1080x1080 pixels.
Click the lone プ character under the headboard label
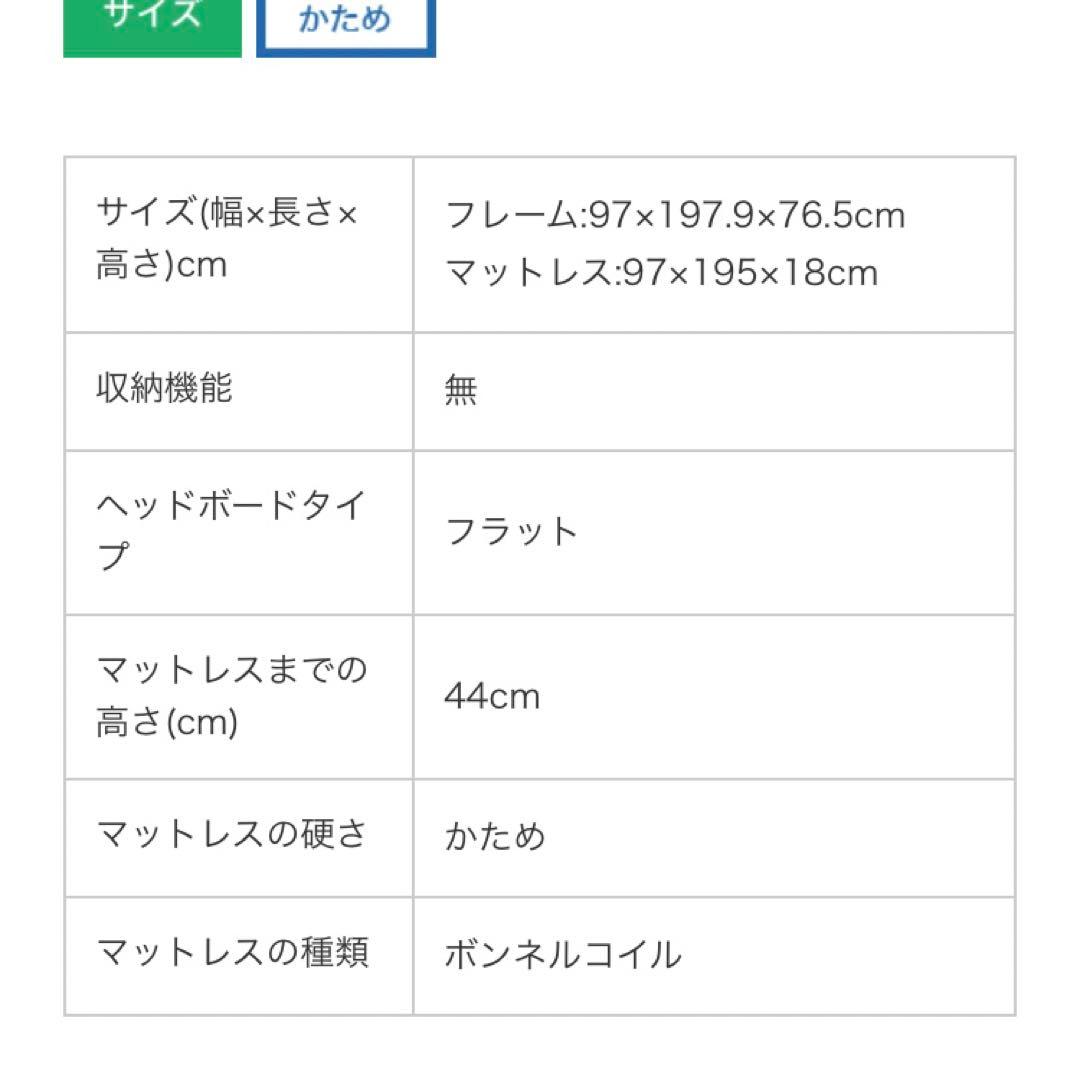pos(114,556)
